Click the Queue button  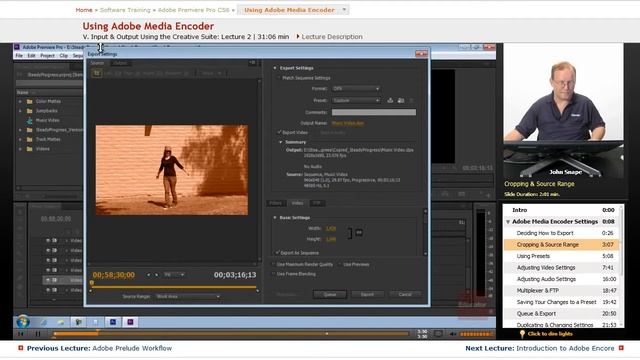(330, 295)
